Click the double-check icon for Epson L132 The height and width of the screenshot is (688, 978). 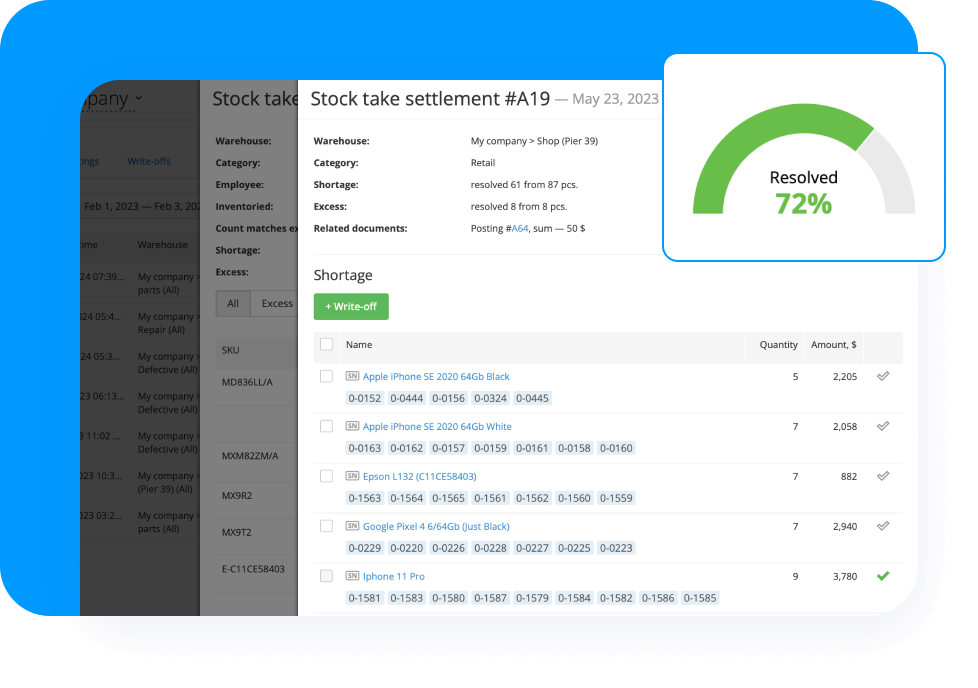coord(882,476)
